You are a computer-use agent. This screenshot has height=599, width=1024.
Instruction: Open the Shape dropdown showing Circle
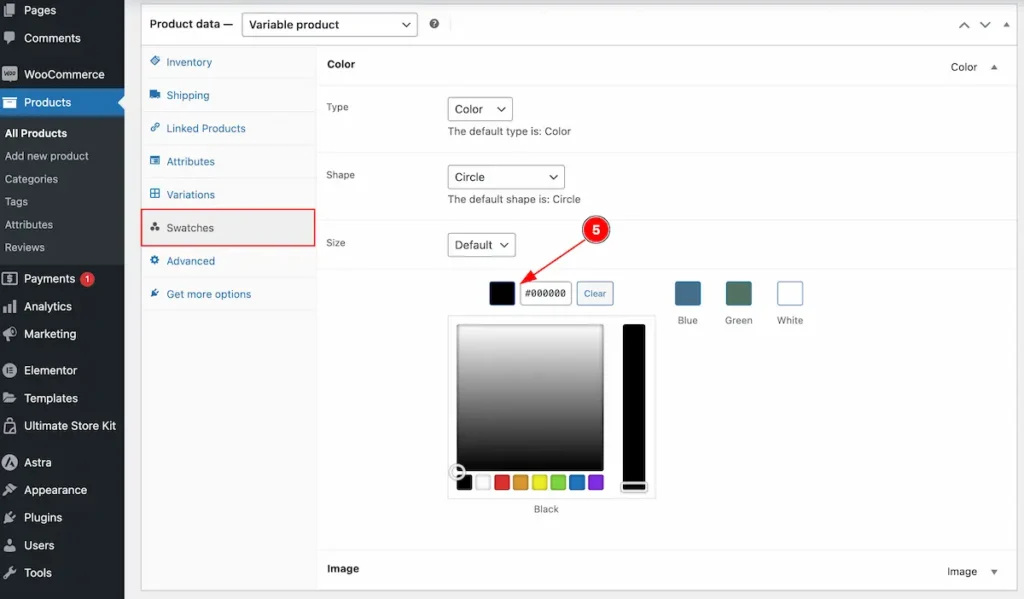505,177
